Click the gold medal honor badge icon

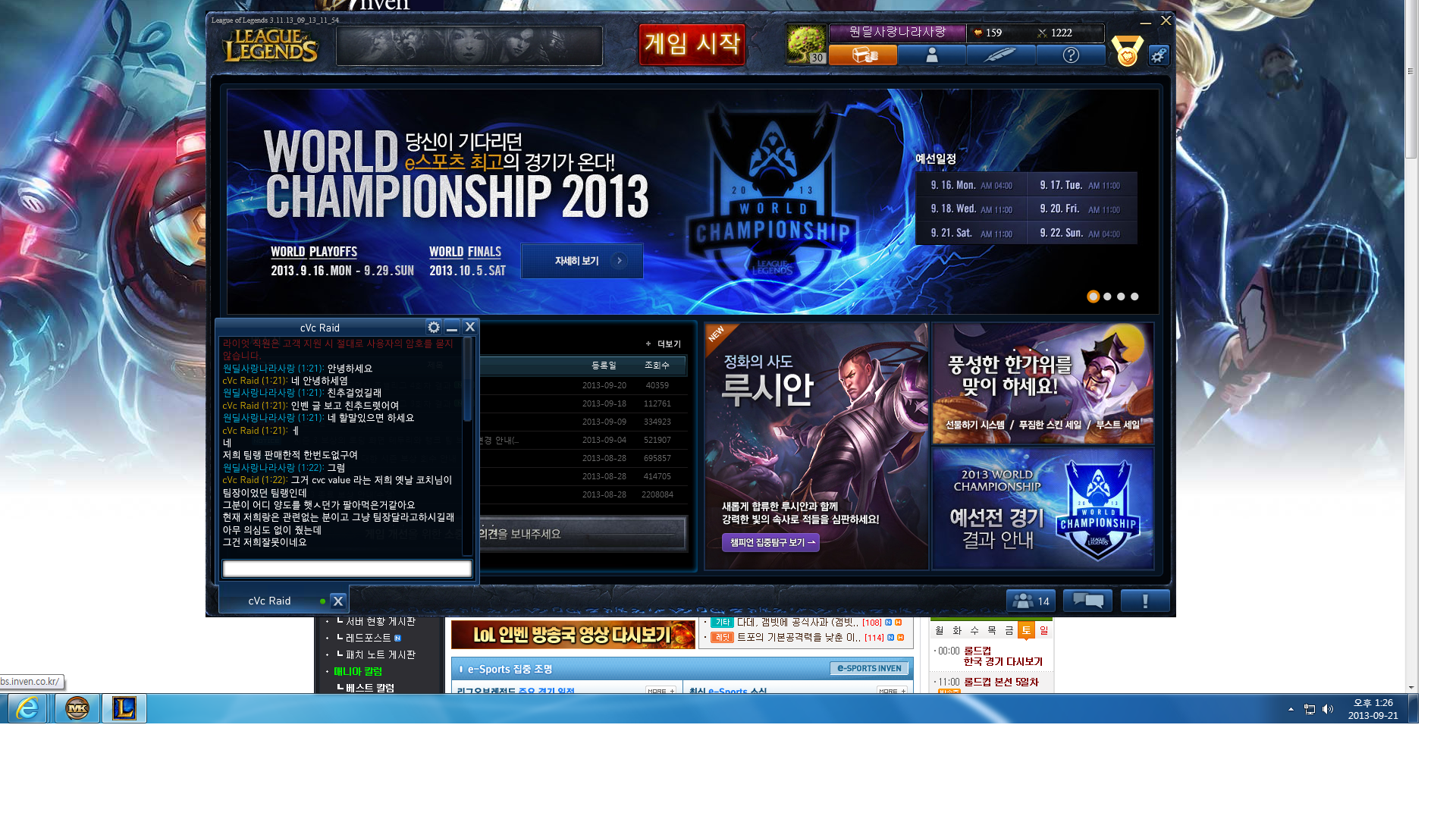pyautogui.click(x=1127, y=51)
